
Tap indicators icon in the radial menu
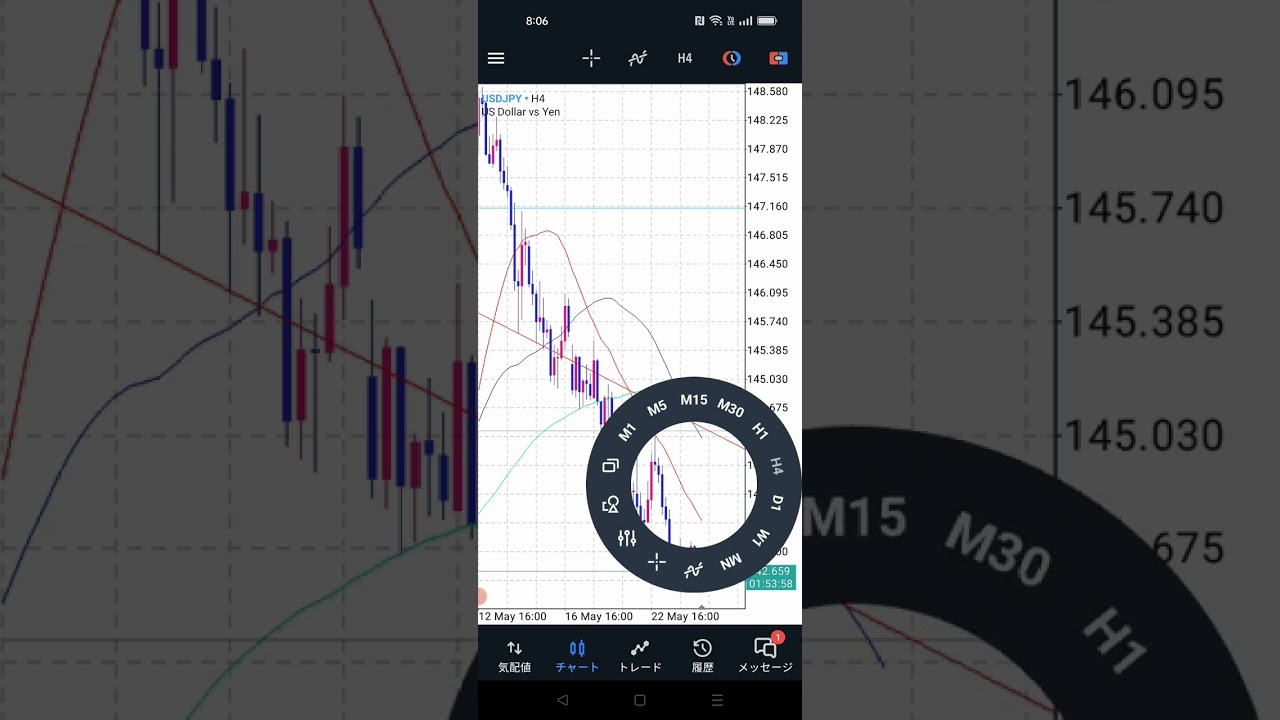pos(693,570)
